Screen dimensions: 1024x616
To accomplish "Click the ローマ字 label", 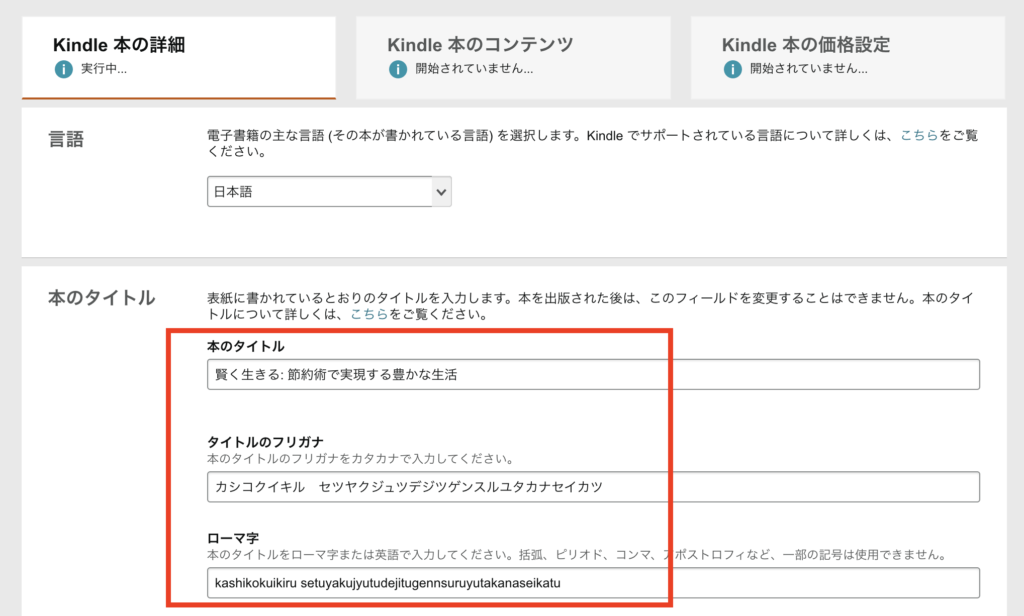I will click(233, 538).
